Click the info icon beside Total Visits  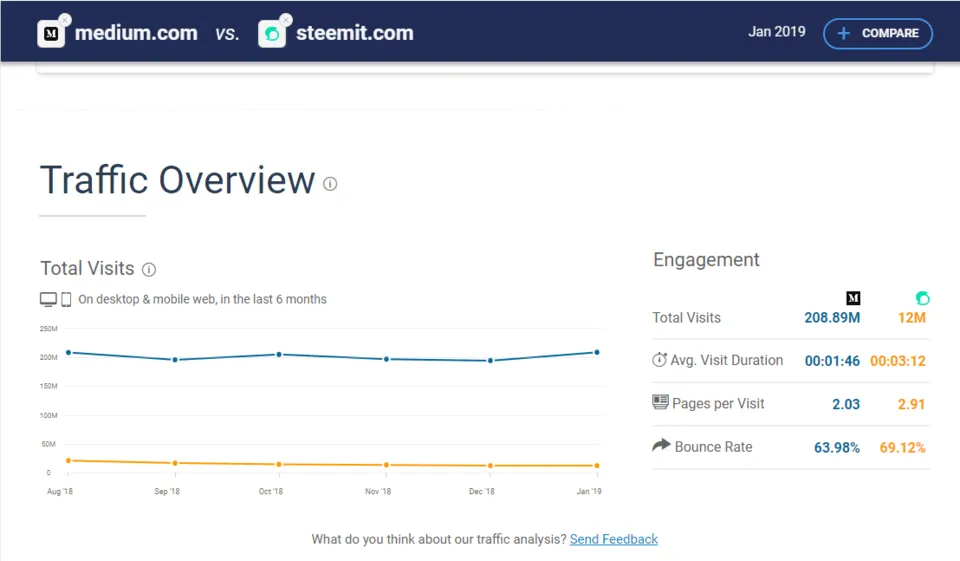coord(149,269)
